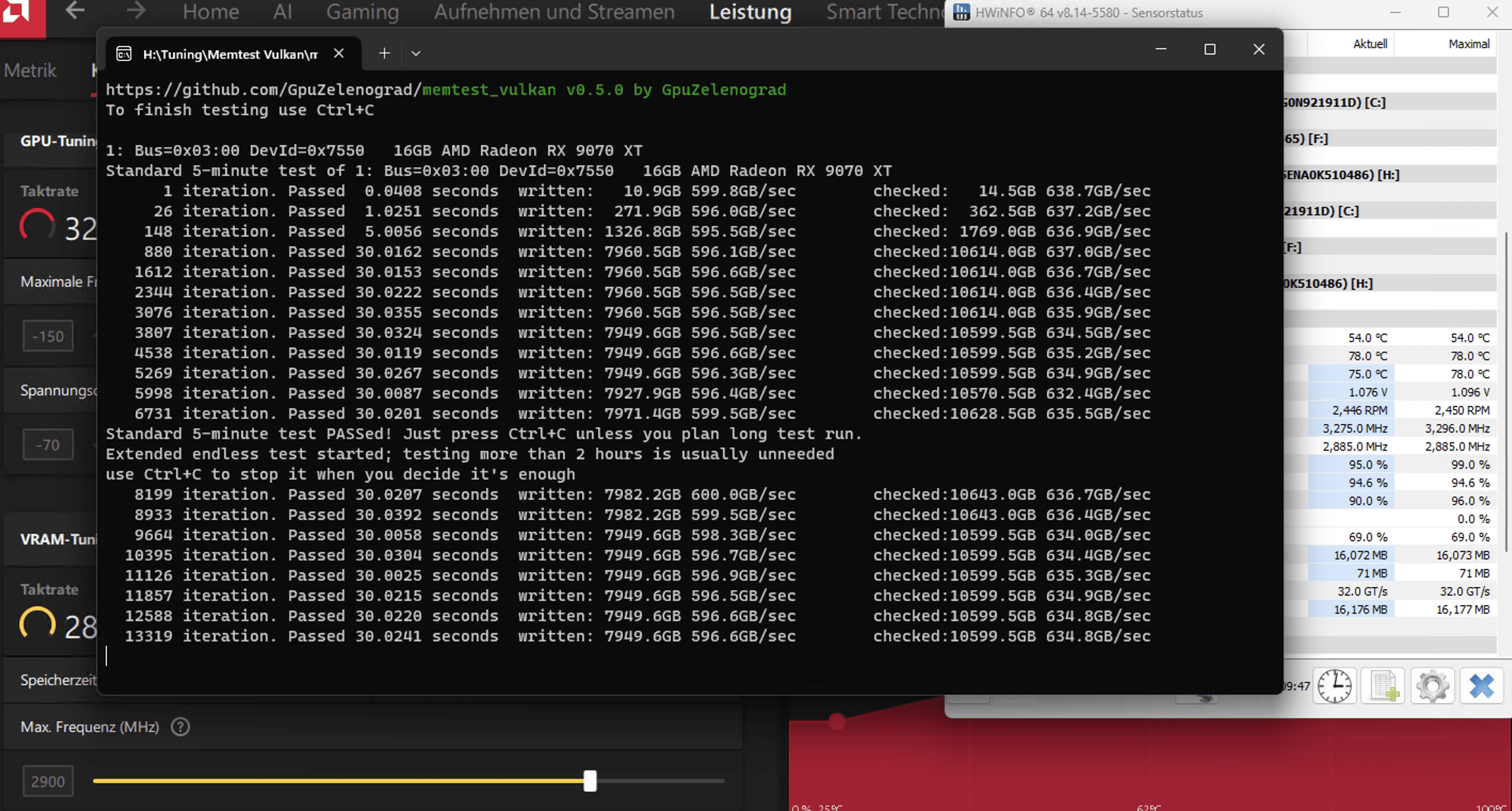Select the 95.0 % current value
Viewport: 1512px width, 811px height.
click(1368, 465)
